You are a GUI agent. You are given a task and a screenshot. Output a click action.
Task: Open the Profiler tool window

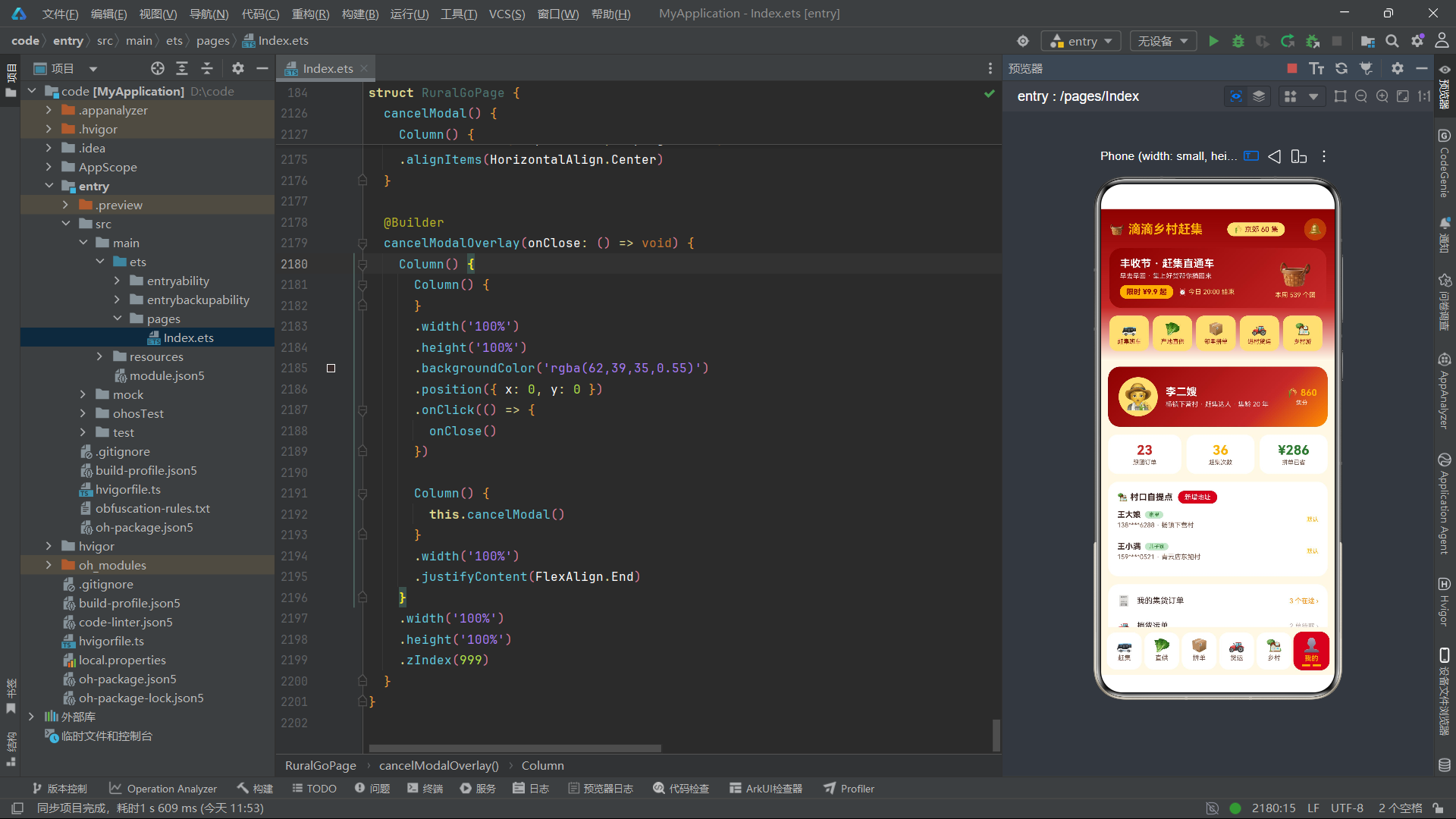(x=849, y=789)
